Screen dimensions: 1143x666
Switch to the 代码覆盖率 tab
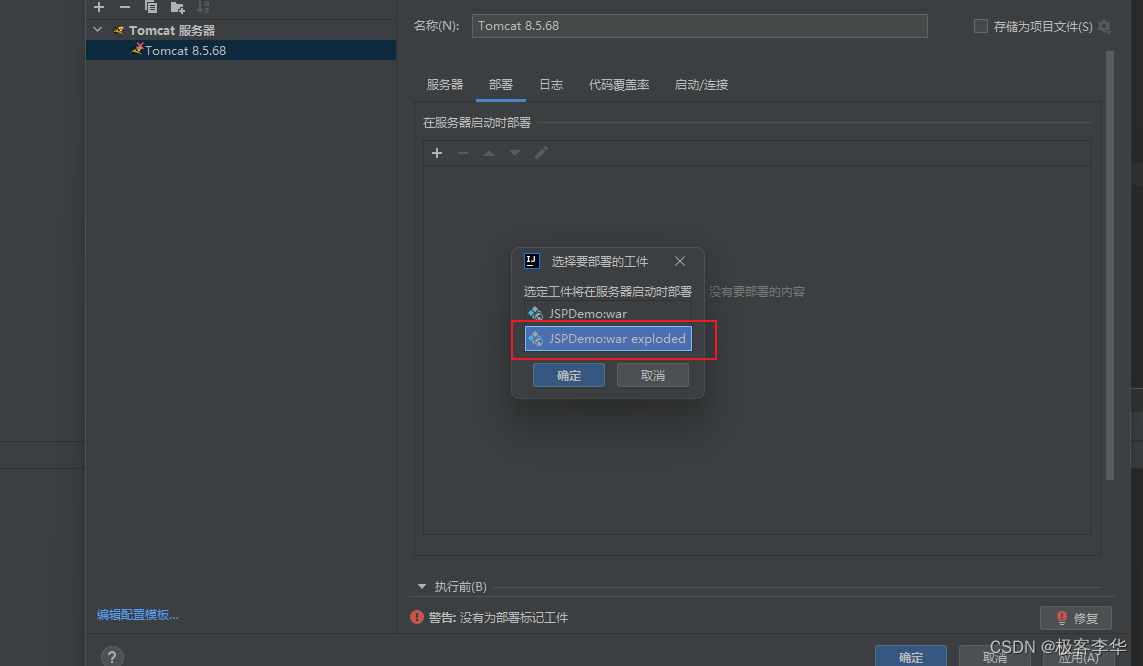coord(619,85)
